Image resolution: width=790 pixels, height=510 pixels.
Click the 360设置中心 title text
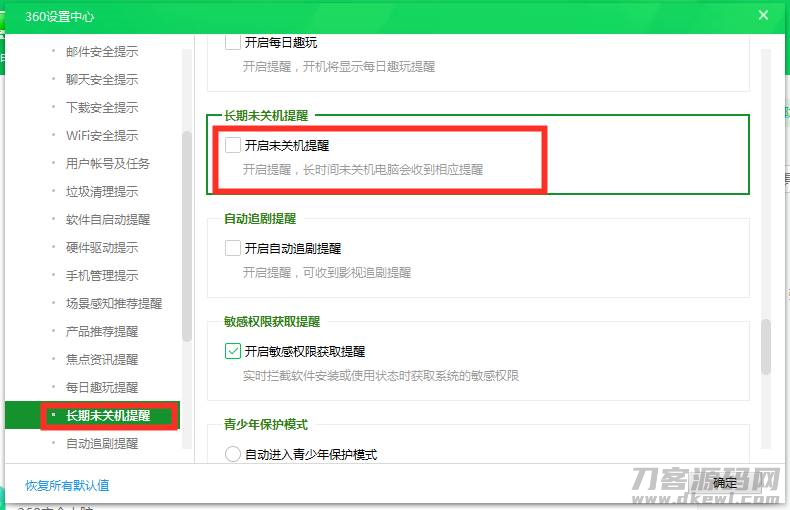59,17
